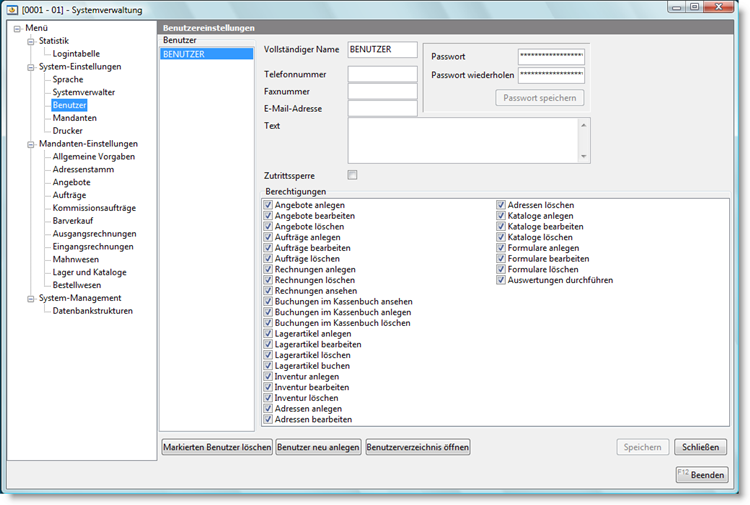Click the Beenden button with F12 icon
Screen dimensions: 750x505
tap(702, 475)
